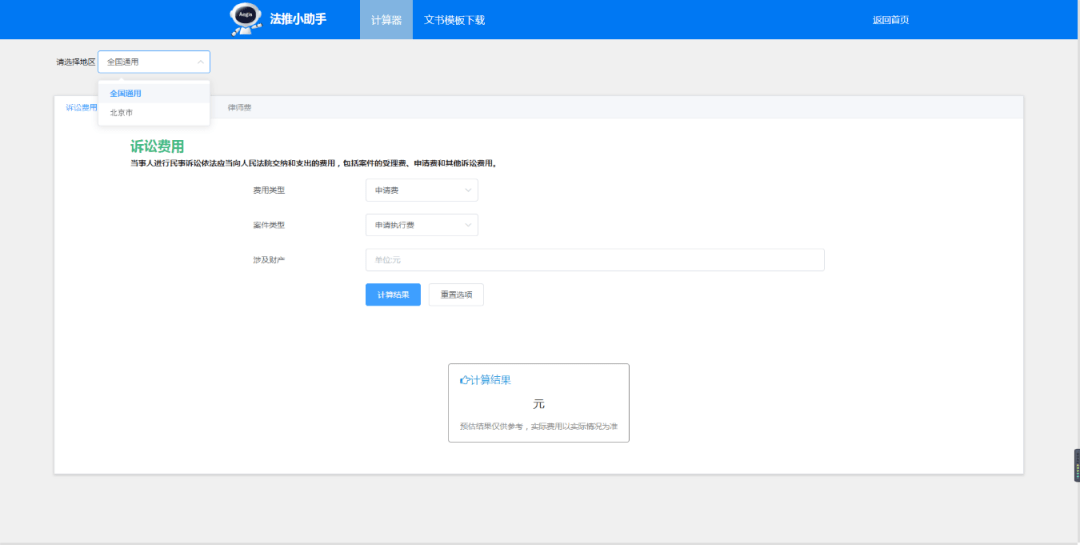Select the 诉讼费用 tab
The width and height of the screenshot is (1080, 545).
point(81,107)
